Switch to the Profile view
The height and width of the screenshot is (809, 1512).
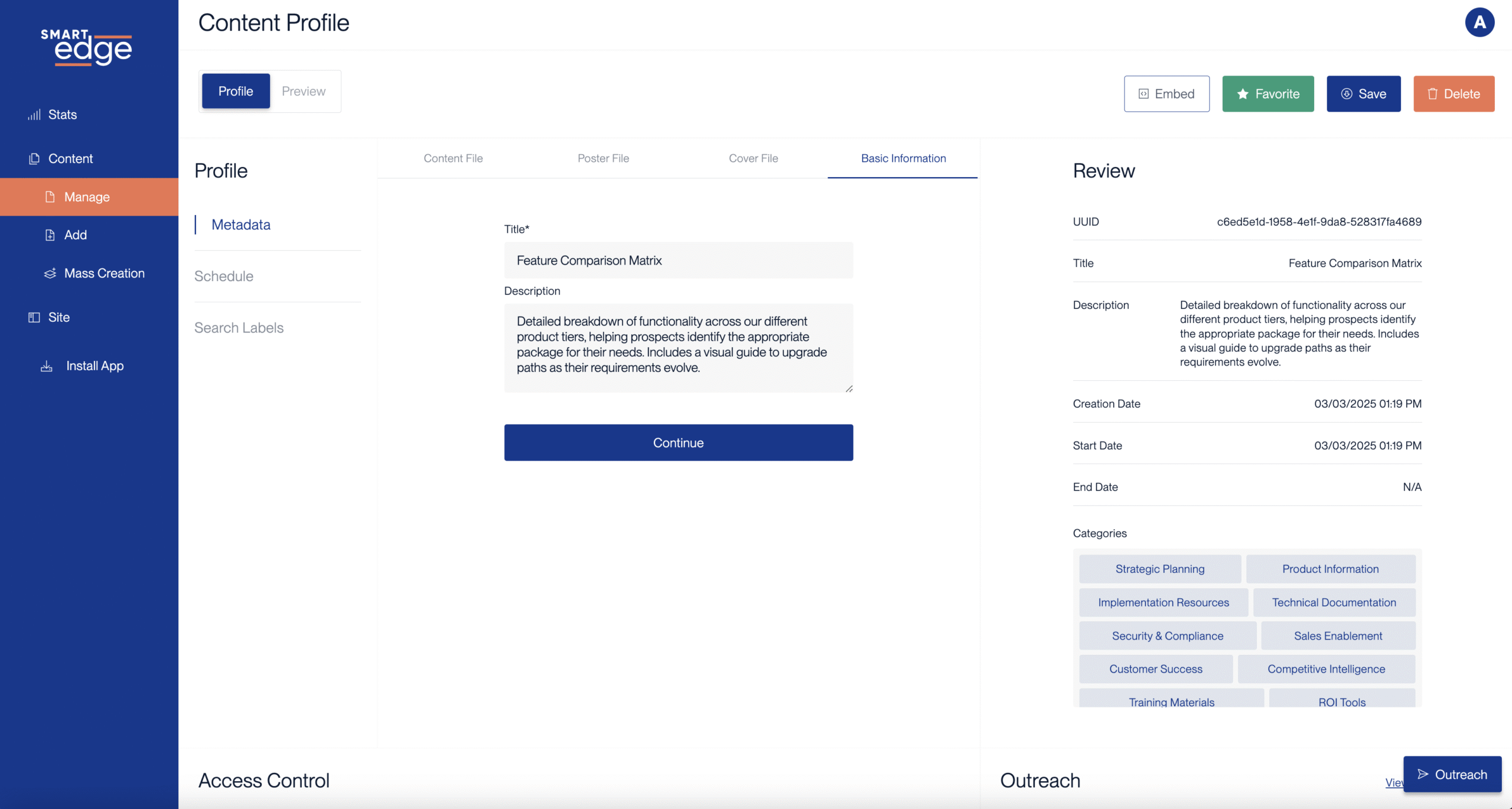click(x=236, y=91)
